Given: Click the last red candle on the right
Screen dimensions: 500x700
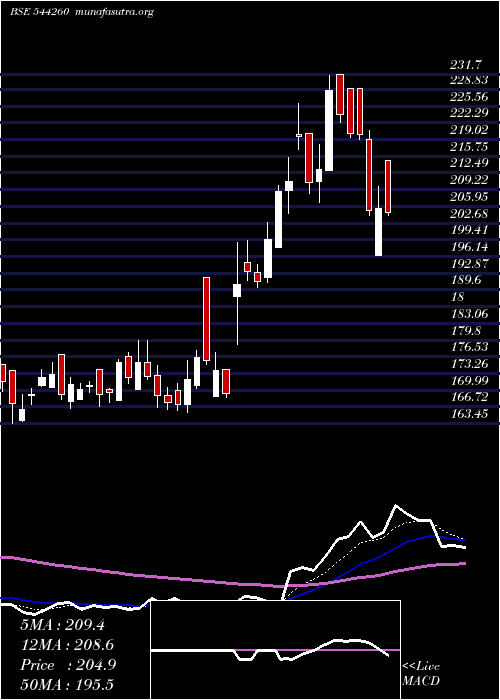Looking at the screenshot, I should 388,186.
